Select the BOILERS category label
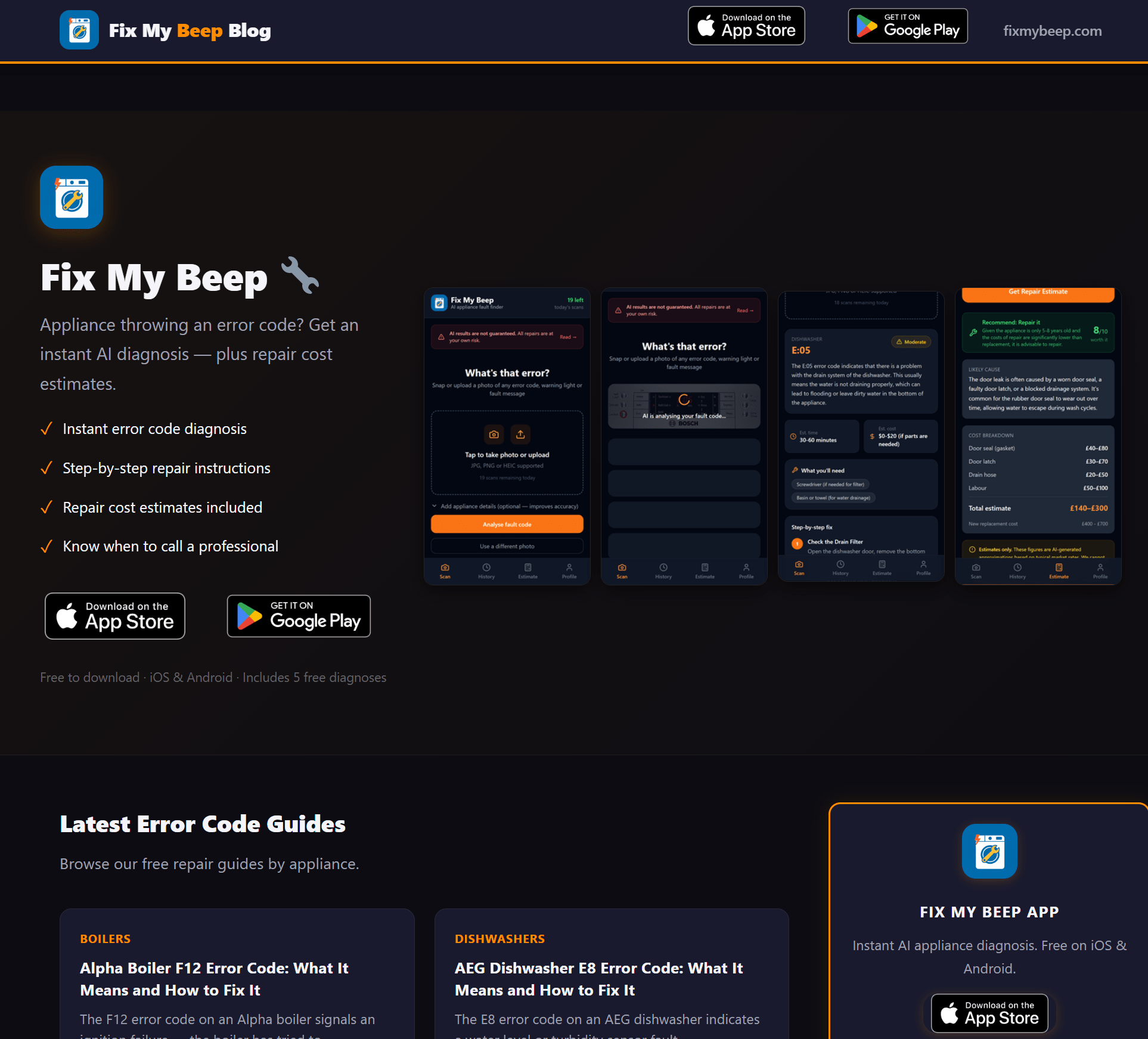 coord(106,939)
